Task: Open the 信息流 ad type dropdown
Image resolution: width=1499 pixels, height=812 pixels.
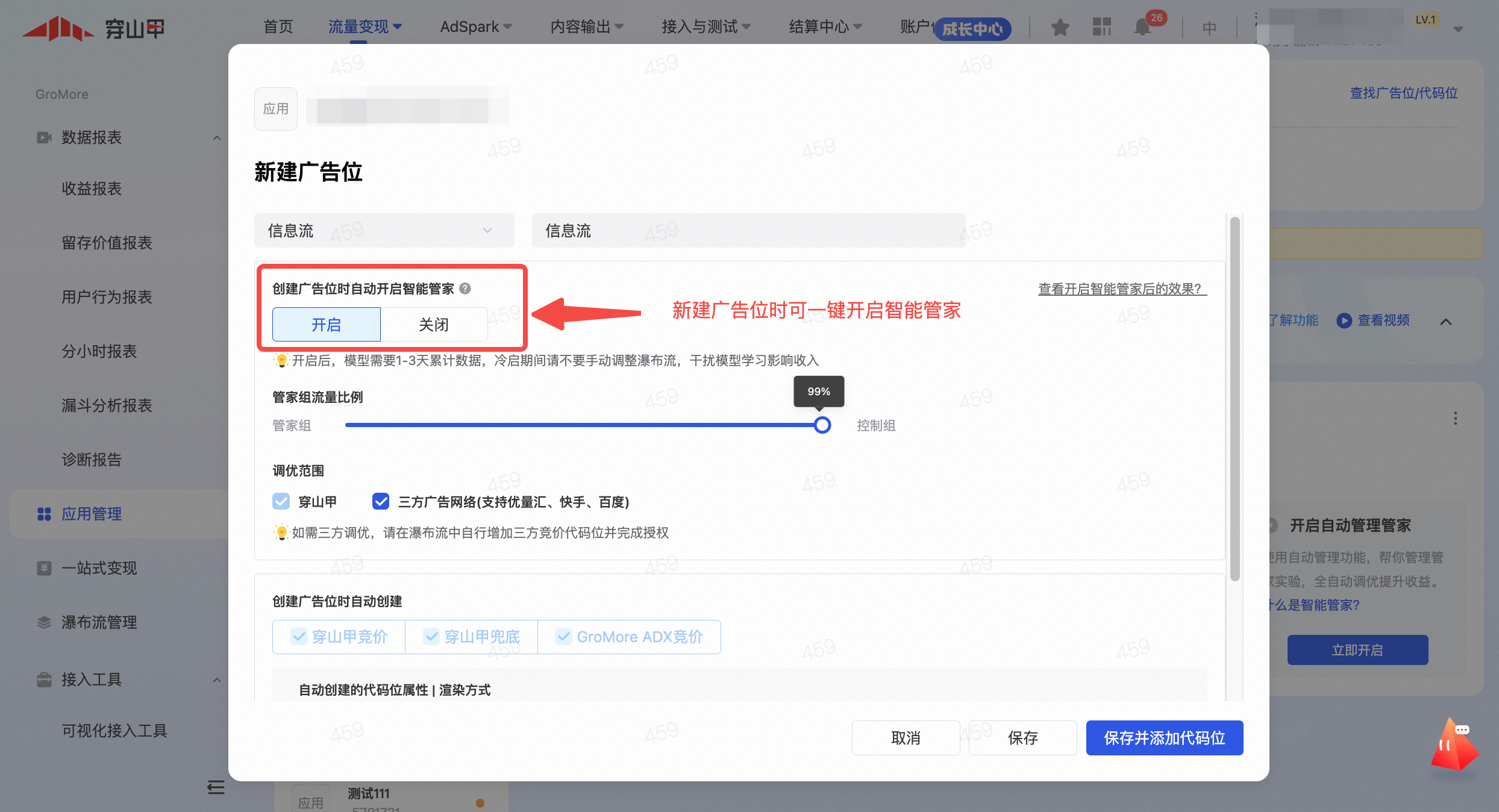Action: point(384,231)
